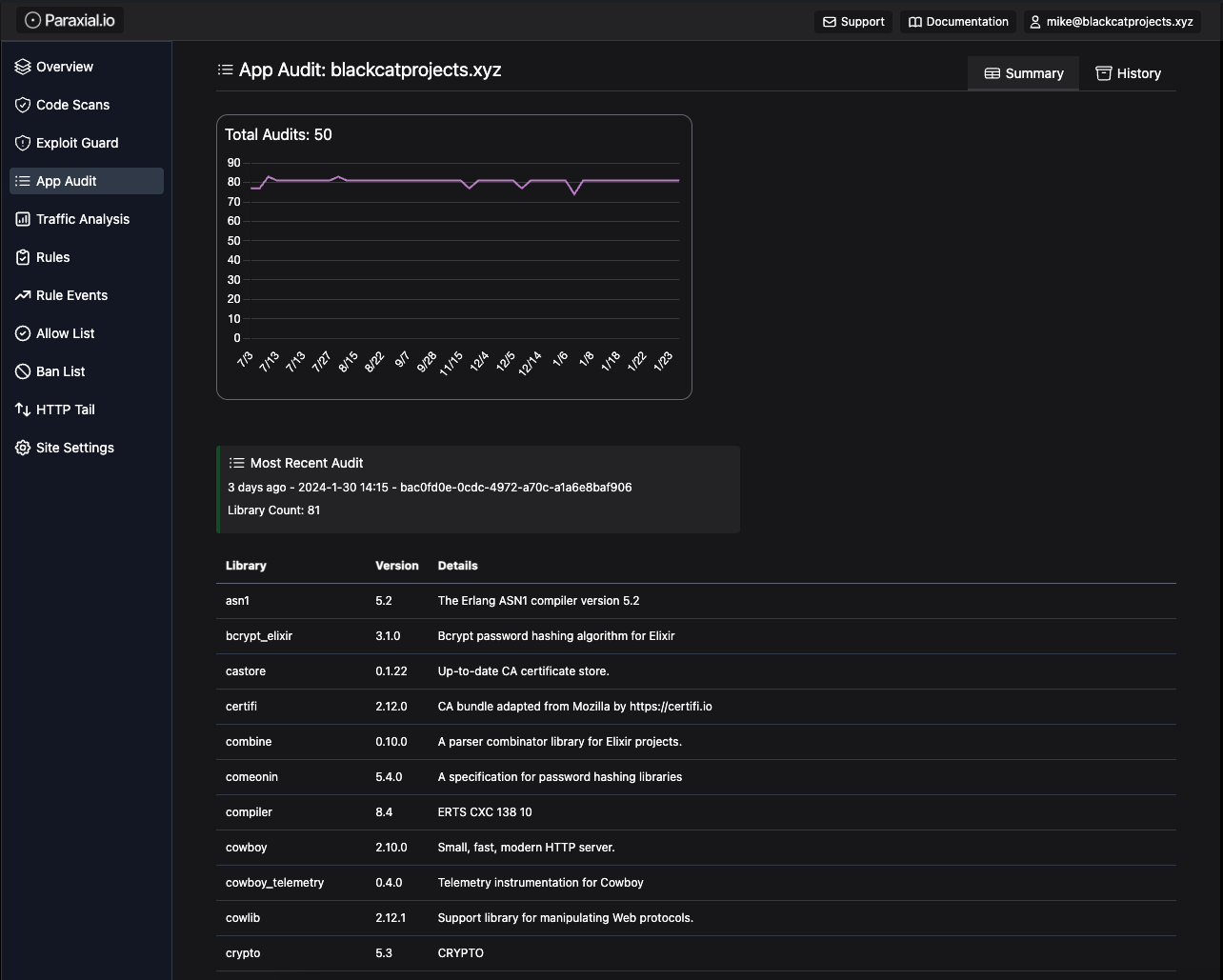Click the table icon on Summary tab
This screenshot has width=1223, height=980.
tap(992, 73)
